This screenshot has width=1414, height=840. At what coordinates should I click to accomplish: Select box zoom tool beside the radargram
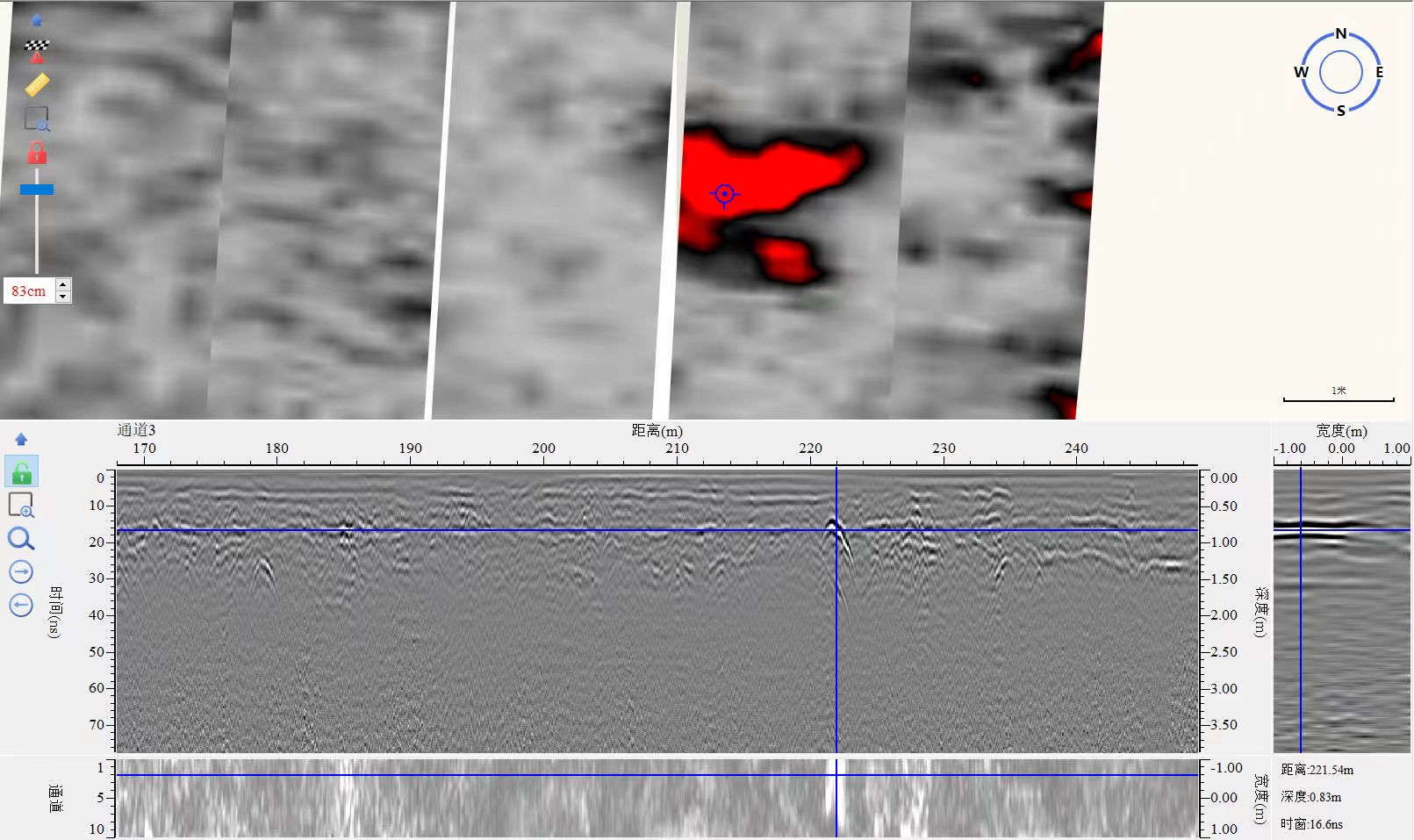click(21, 506)
